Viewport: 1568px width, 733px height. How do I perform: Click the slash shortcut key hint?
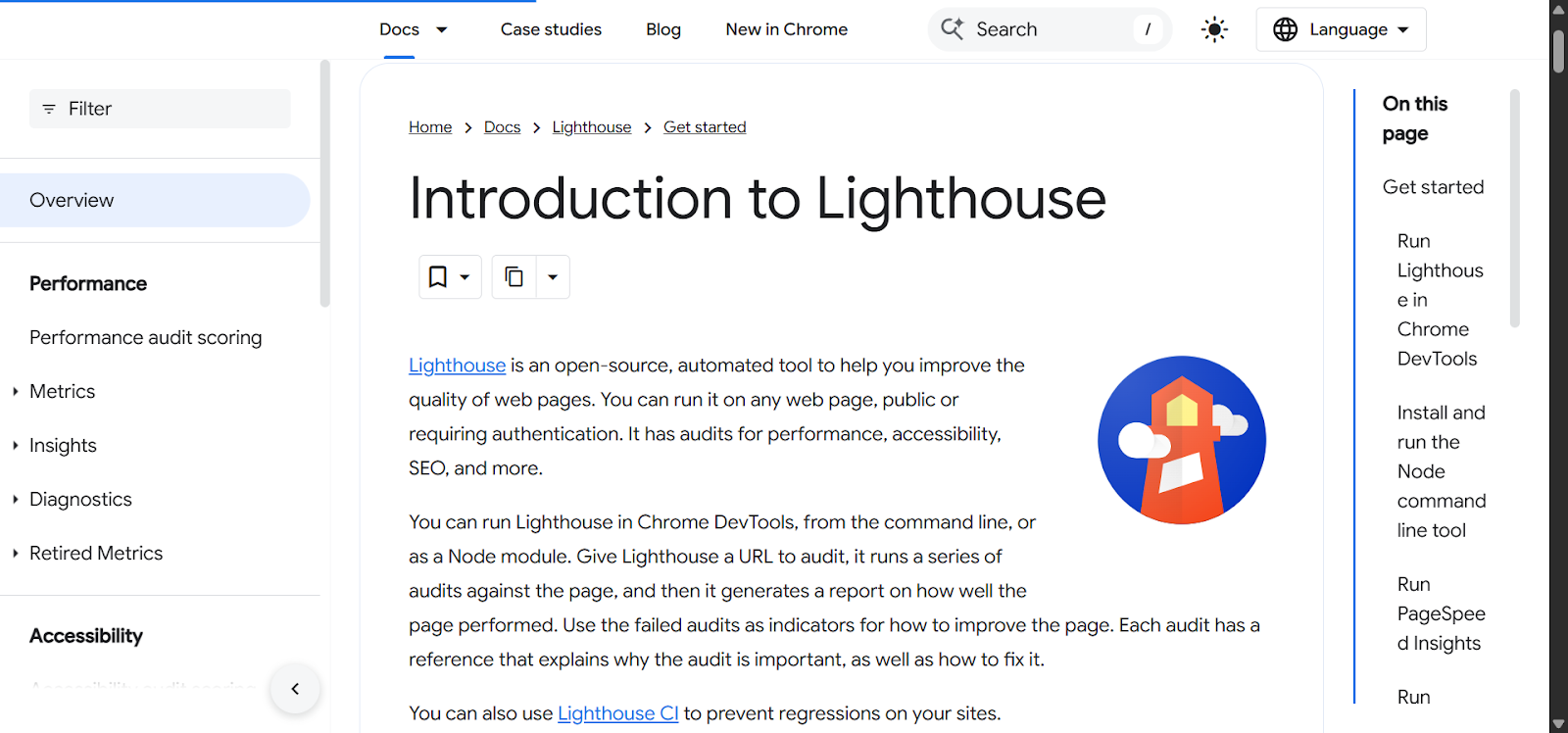(x=1148, y=29)
